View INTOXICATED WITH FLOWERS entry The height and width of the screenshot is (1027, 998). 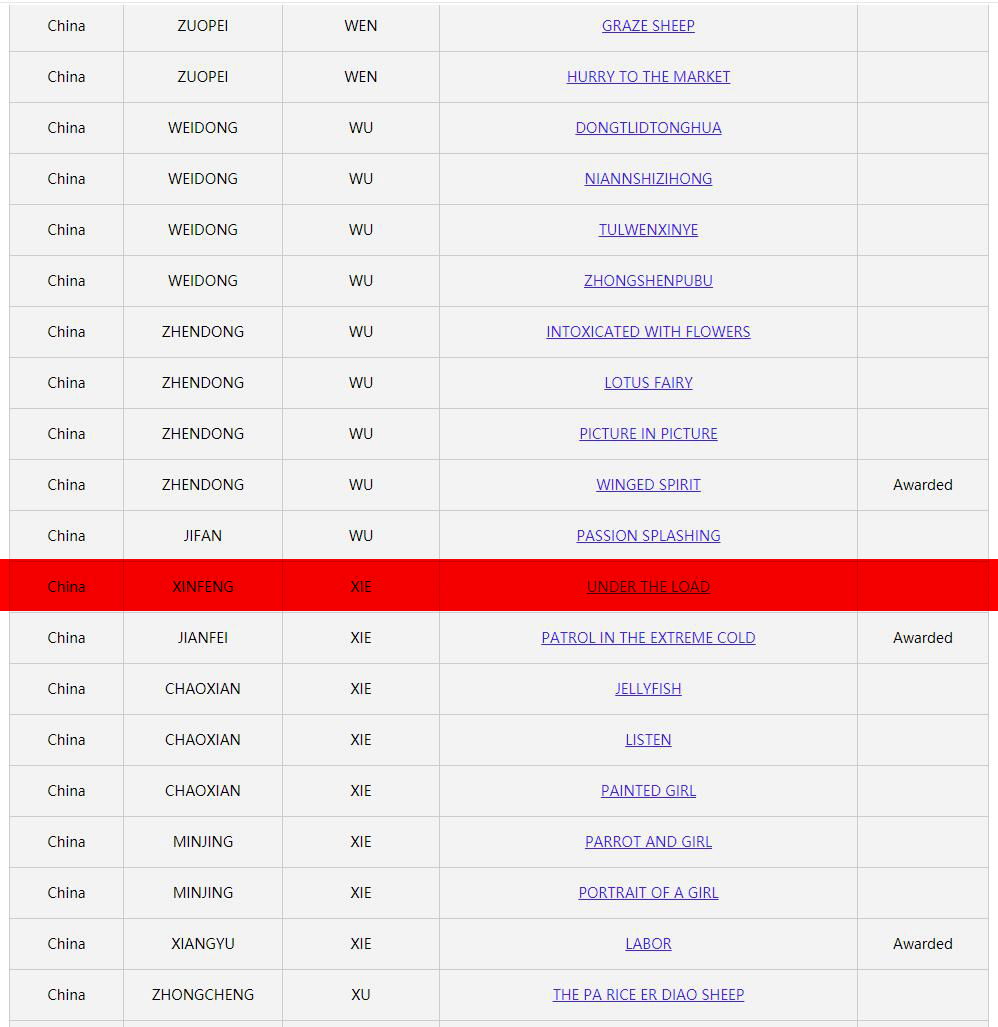point(648,333)
